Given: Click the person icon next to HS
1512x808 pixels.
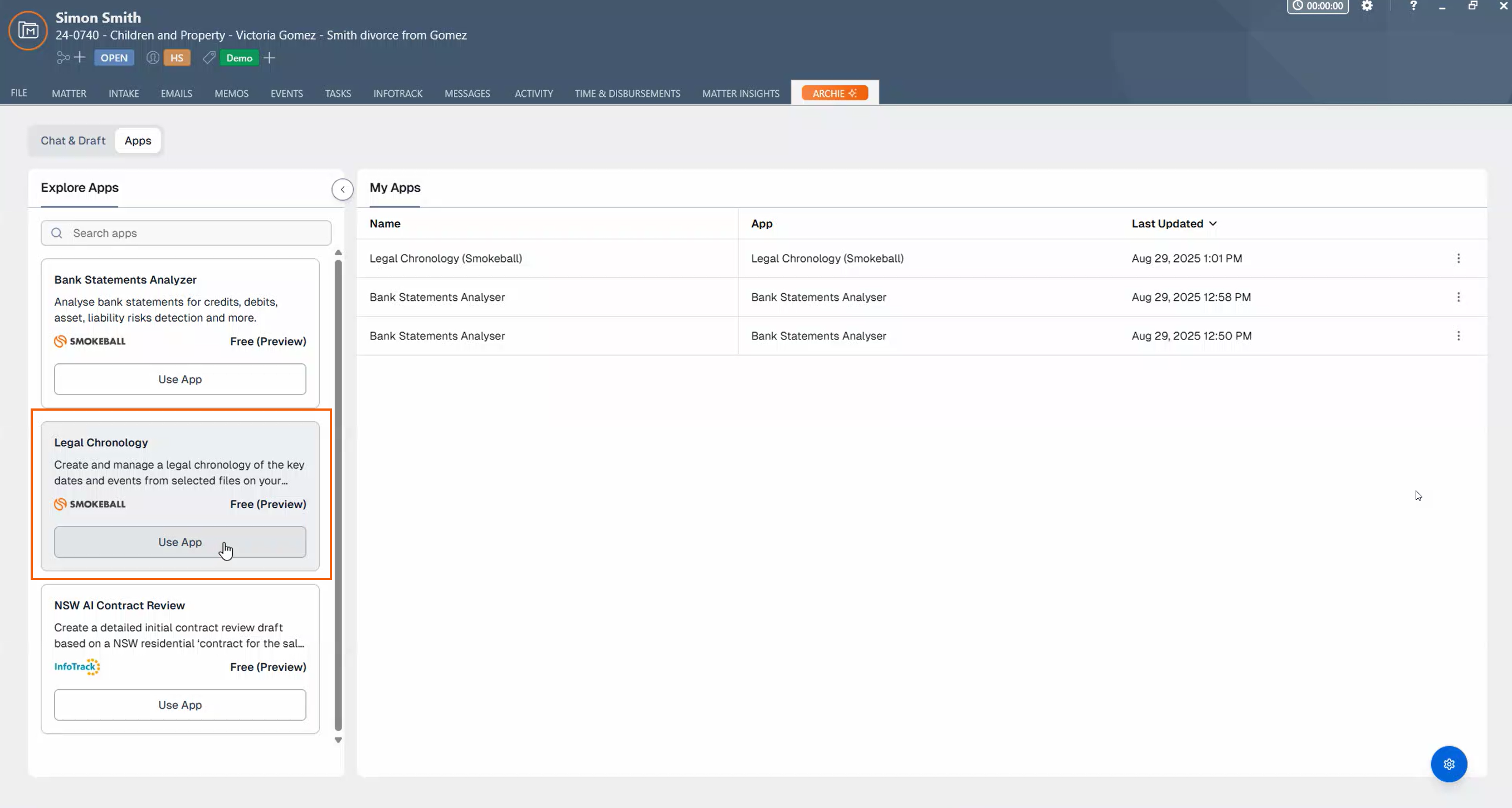Looking at the screenshot, I should [x=153, y=57].
